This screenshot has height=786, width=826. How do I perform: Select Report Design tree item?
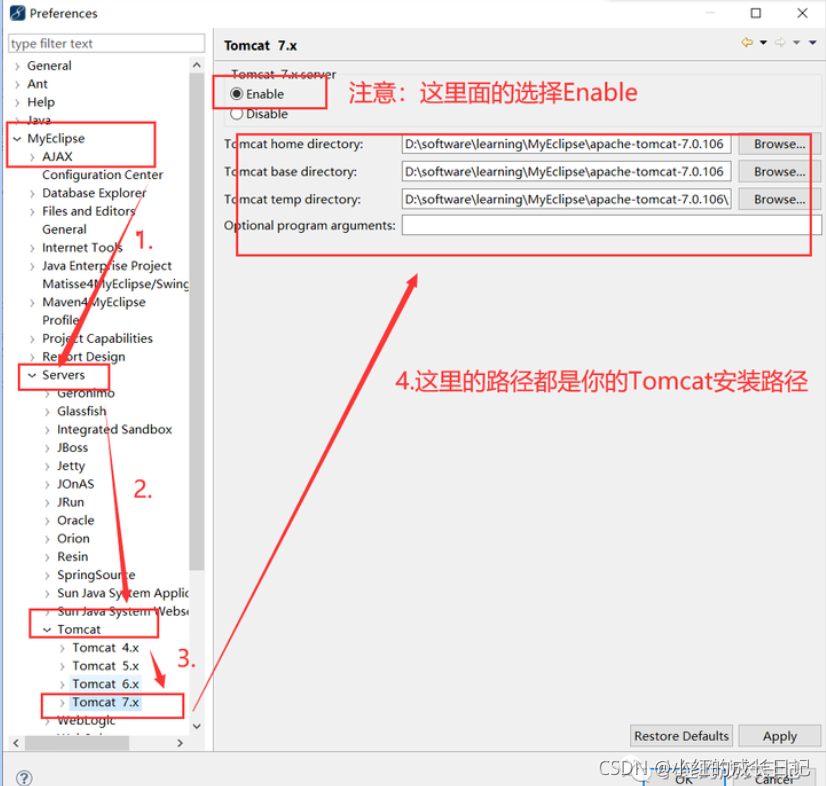pyautogui.click(x=84, y=357)
